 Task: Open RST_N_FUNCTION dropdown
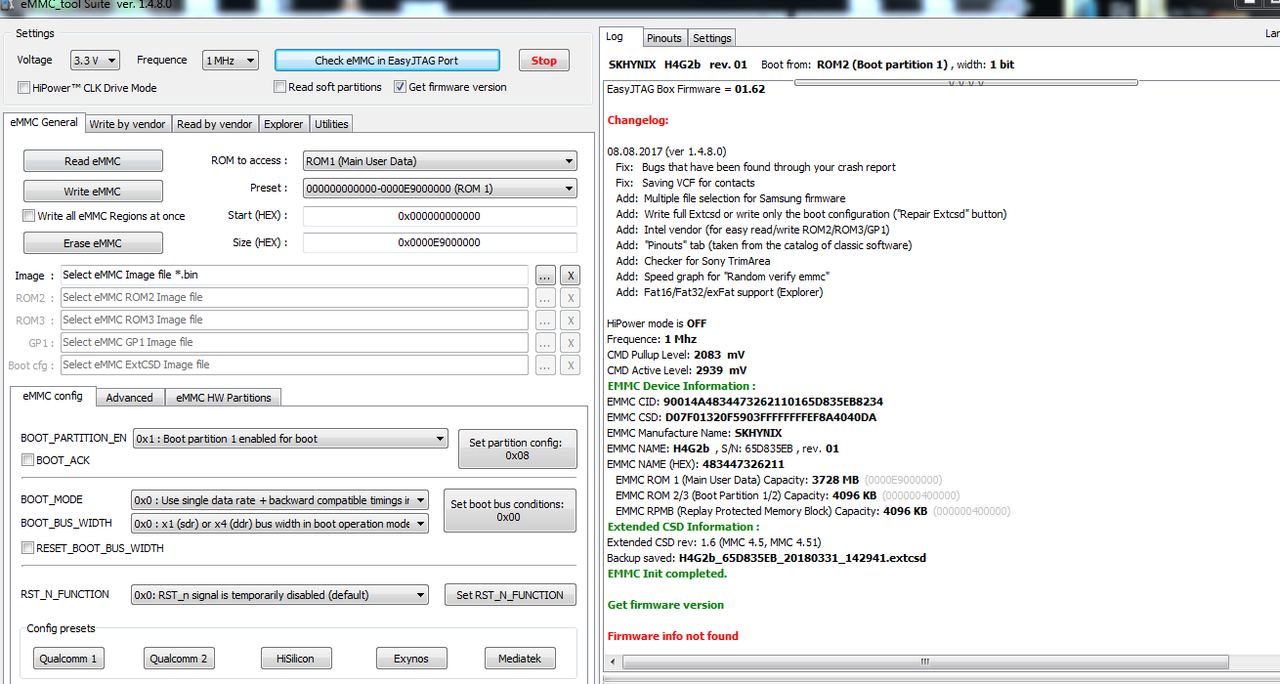pyautogui.click(x=280, y=595)
